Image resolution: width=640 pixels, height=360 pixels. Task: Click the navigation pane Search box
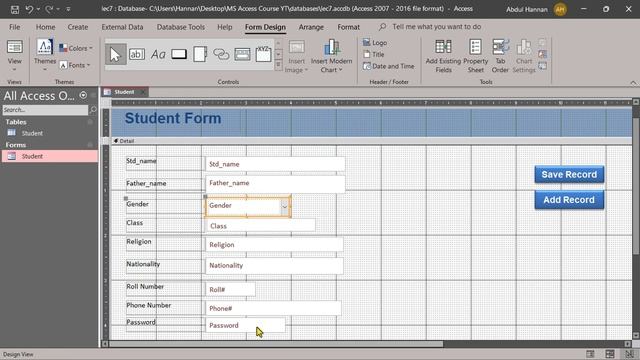[45, 110]
